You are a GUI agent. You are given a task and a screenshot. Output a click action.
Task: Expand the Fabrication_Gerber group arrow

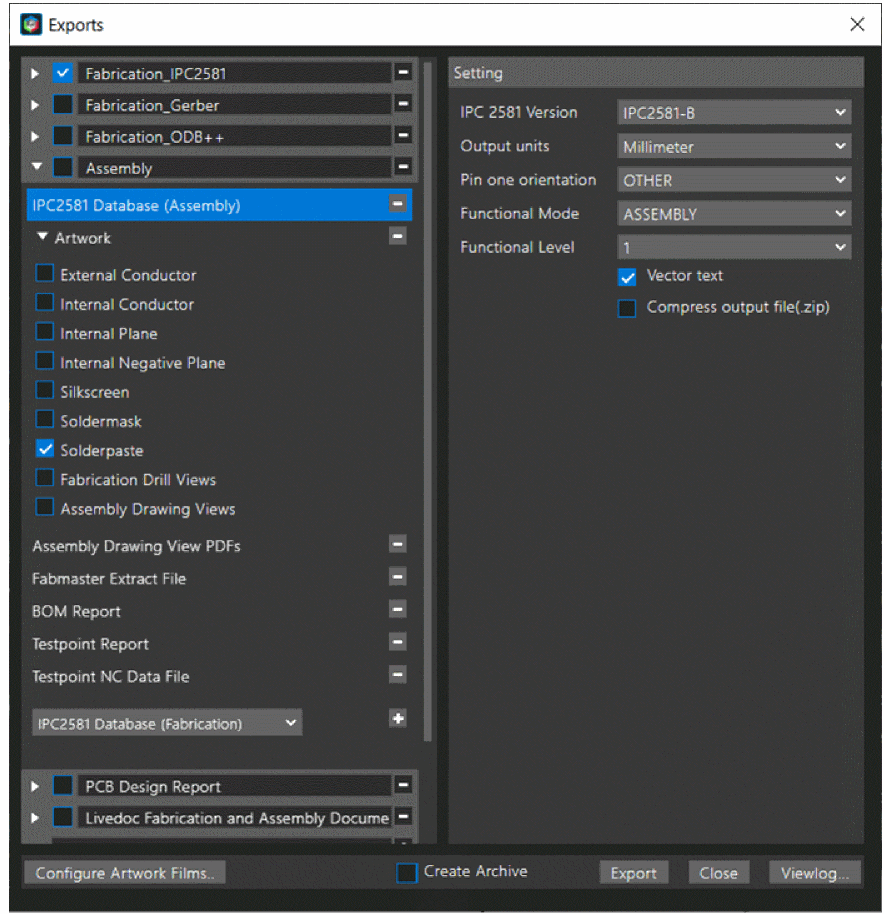[x=35, y=105]
